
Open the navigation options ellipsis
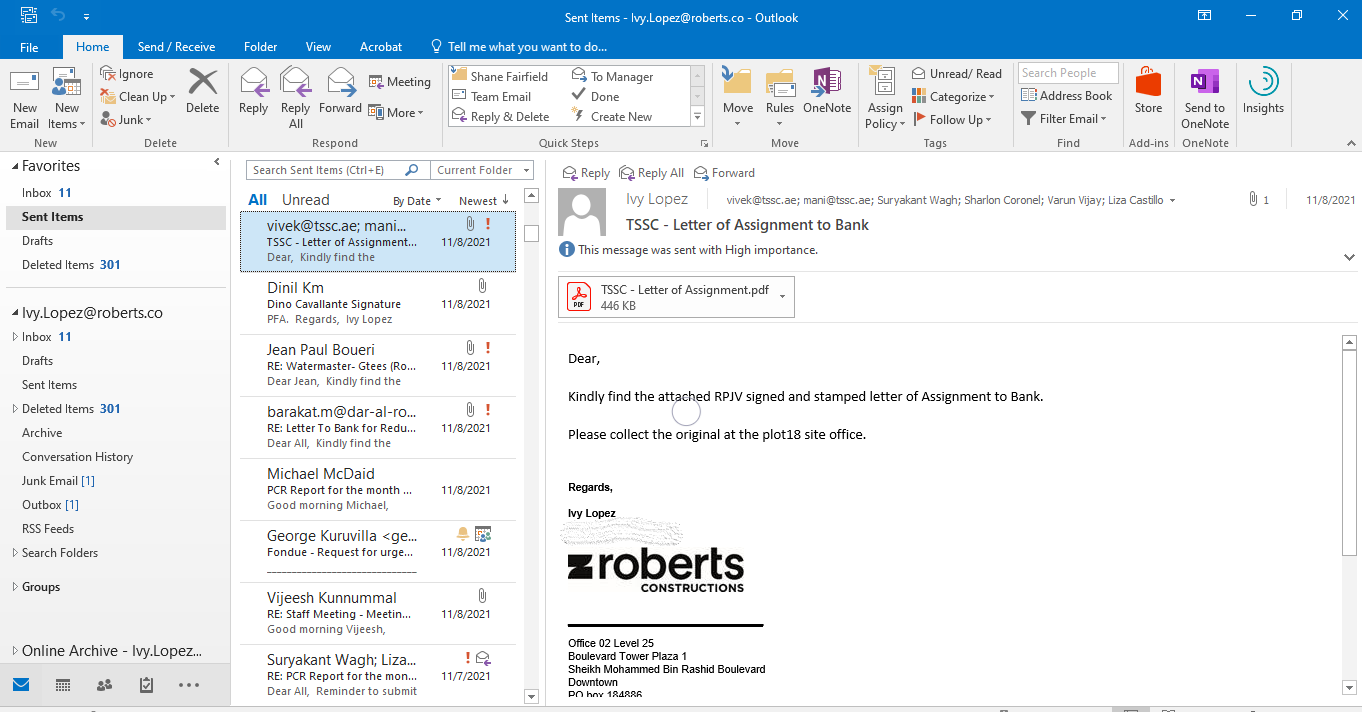click(189, 685)
